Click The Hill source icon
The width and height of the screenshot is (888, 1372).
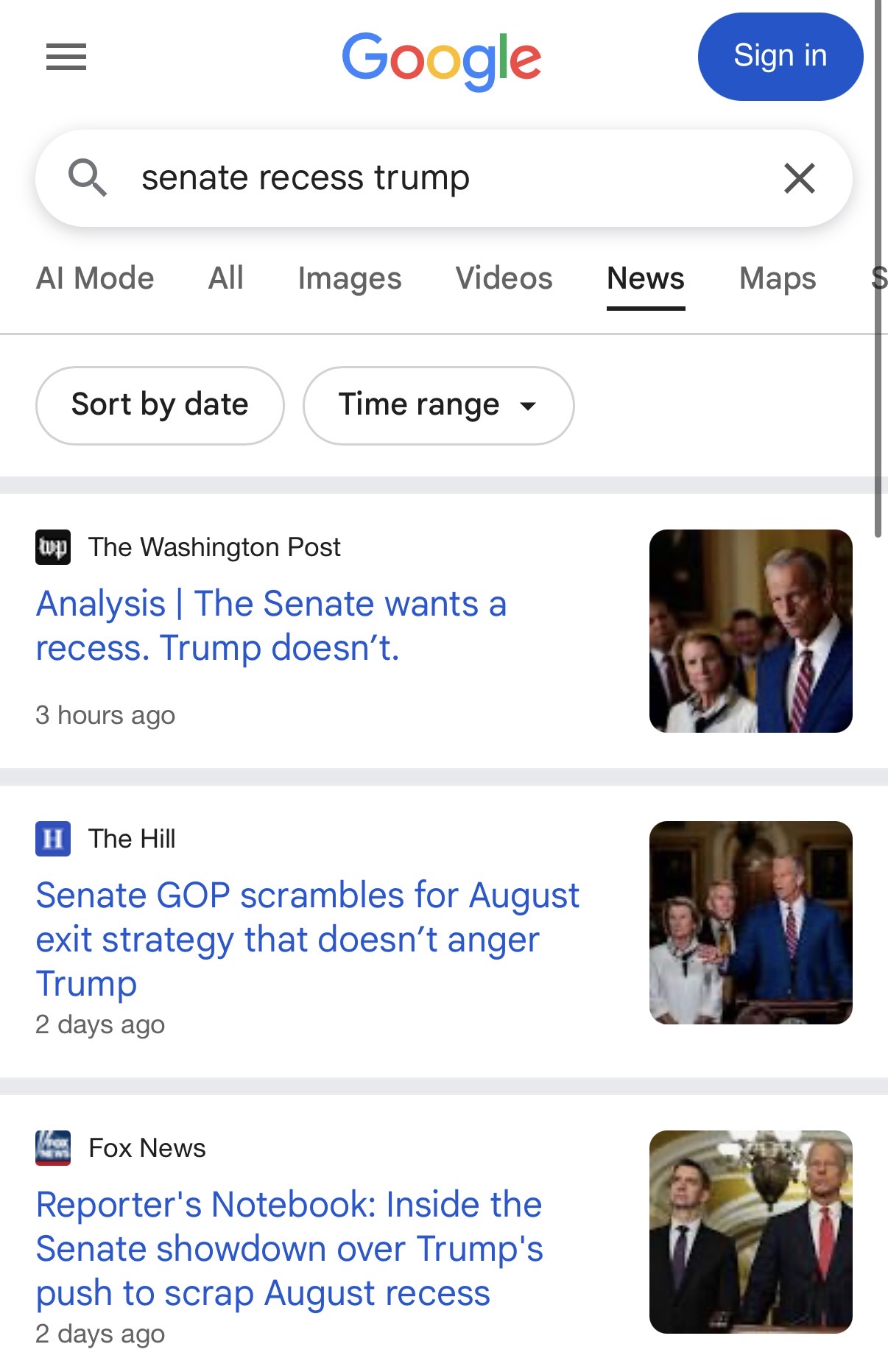(x=53, y=839)
